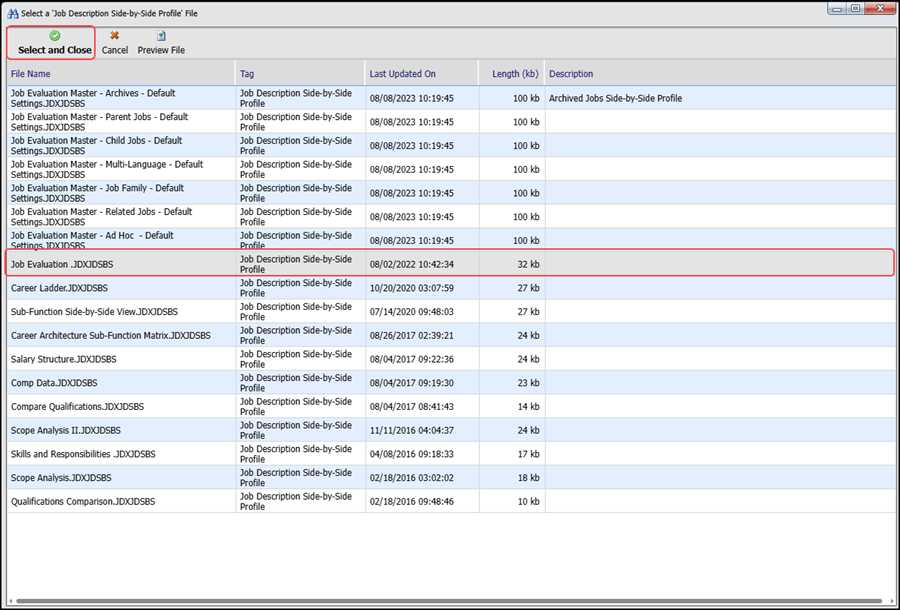Click the Select and Close label

[x=55, y=50]
